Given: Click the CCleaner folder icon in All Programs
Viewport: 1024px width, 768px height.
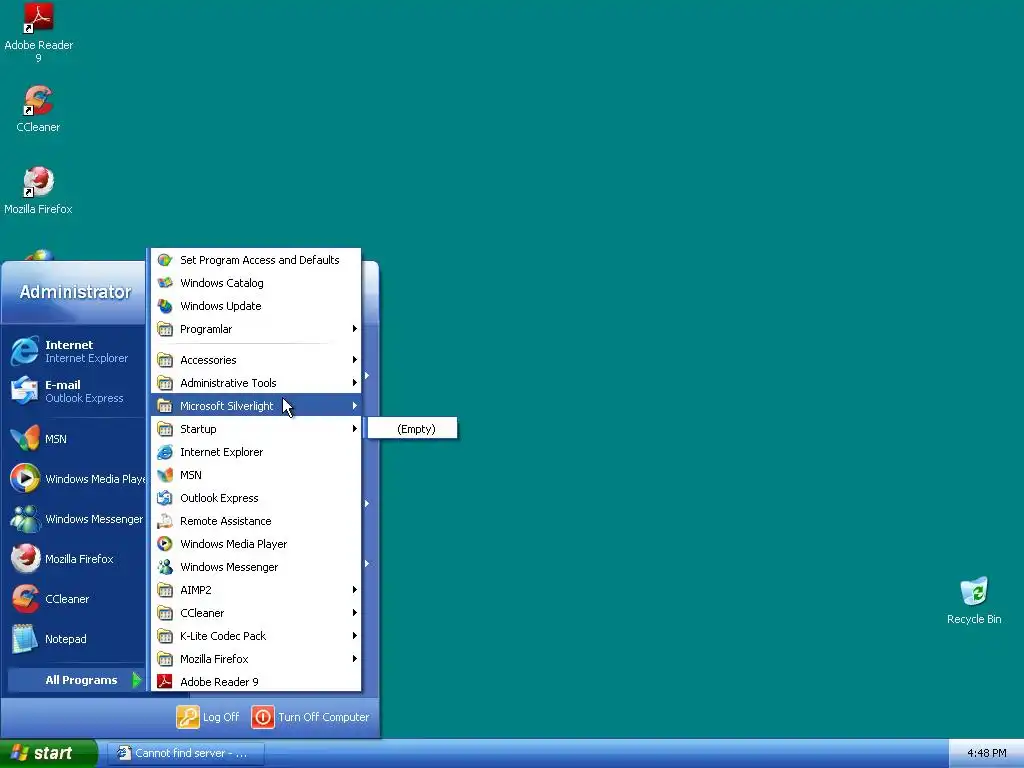Looking at the screenshot, I should click(165, 613).
